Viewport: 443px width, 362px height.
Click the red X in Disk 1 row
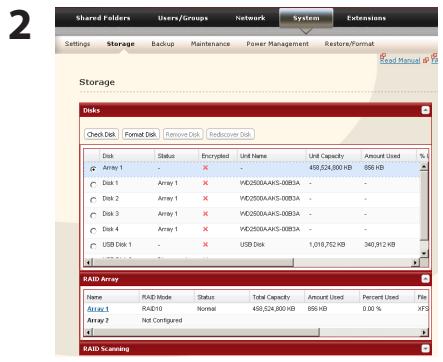205,183
